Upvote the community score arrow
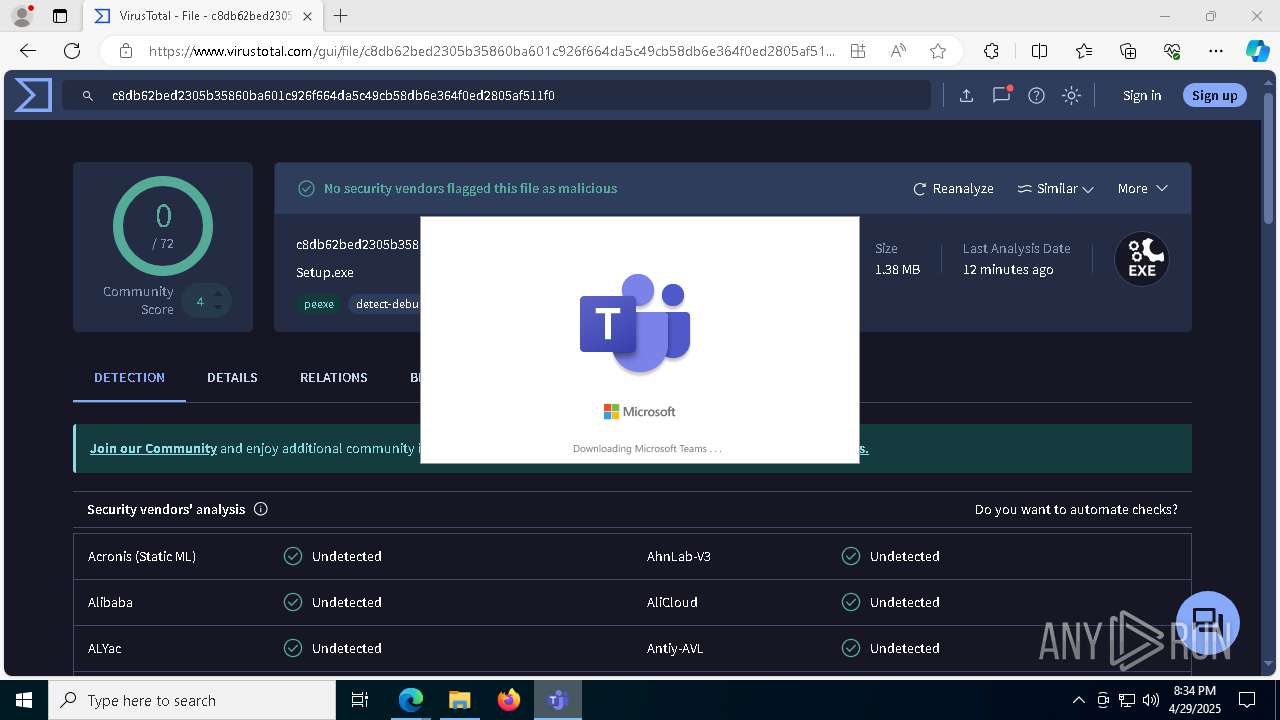This screenshot has width=1280, height=720. click(217, 294)
